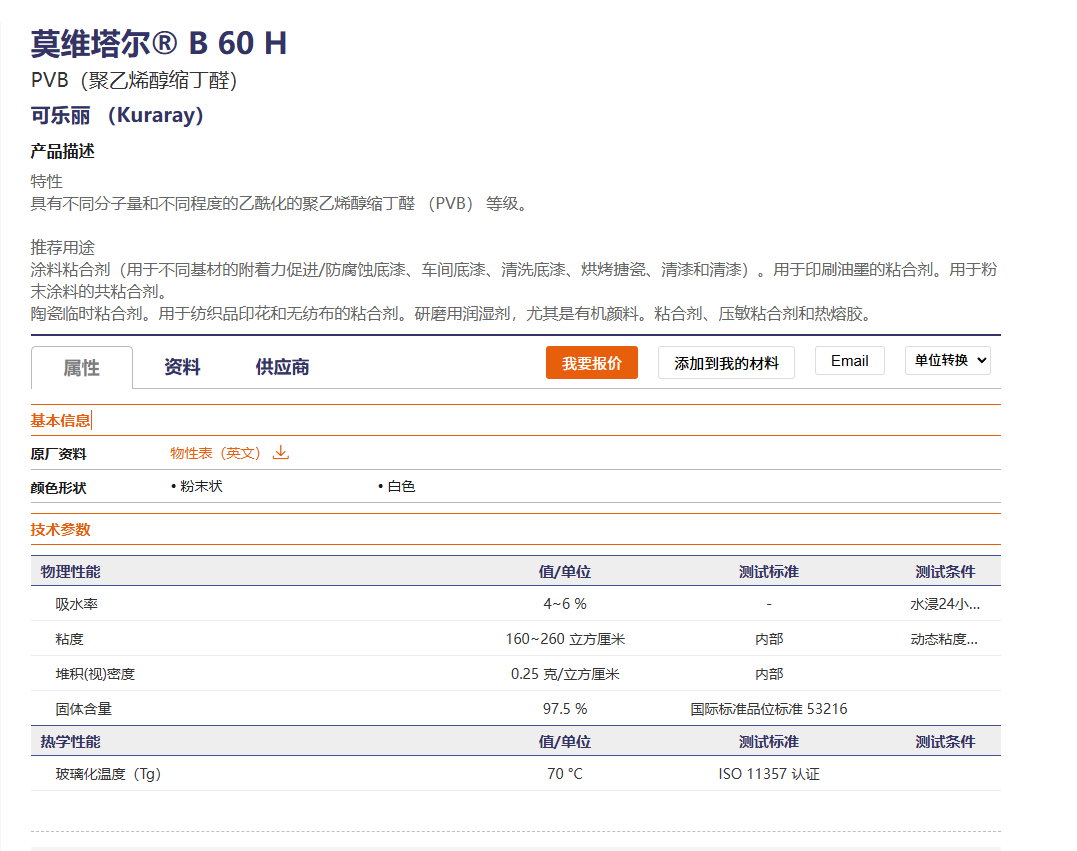
Task: Open the 单位转换 unit conversion dropdown
Action: point(948,361)
